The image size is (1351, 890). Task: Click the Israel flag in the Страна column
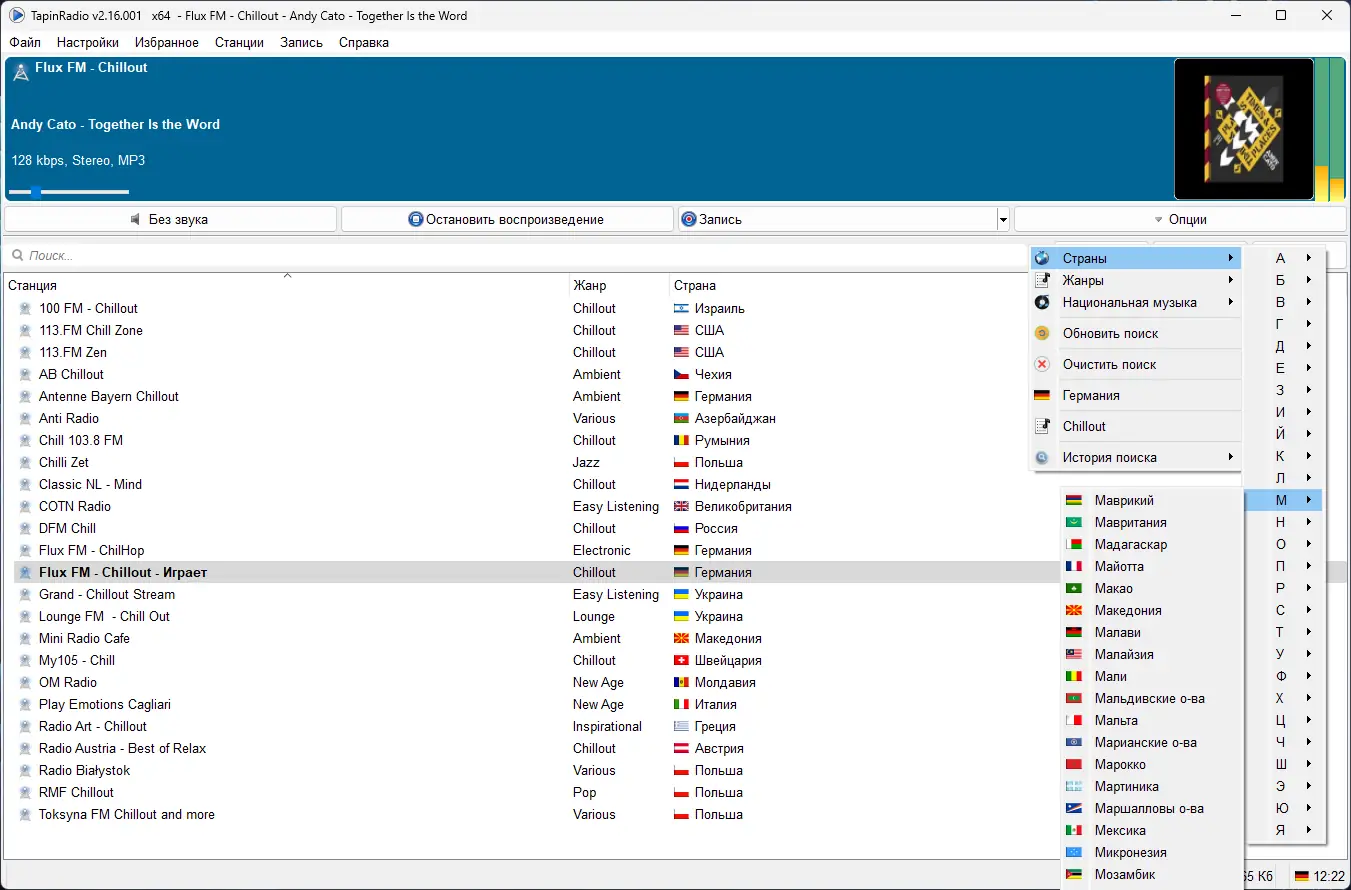pyautogui.click(x=682, y=308)
